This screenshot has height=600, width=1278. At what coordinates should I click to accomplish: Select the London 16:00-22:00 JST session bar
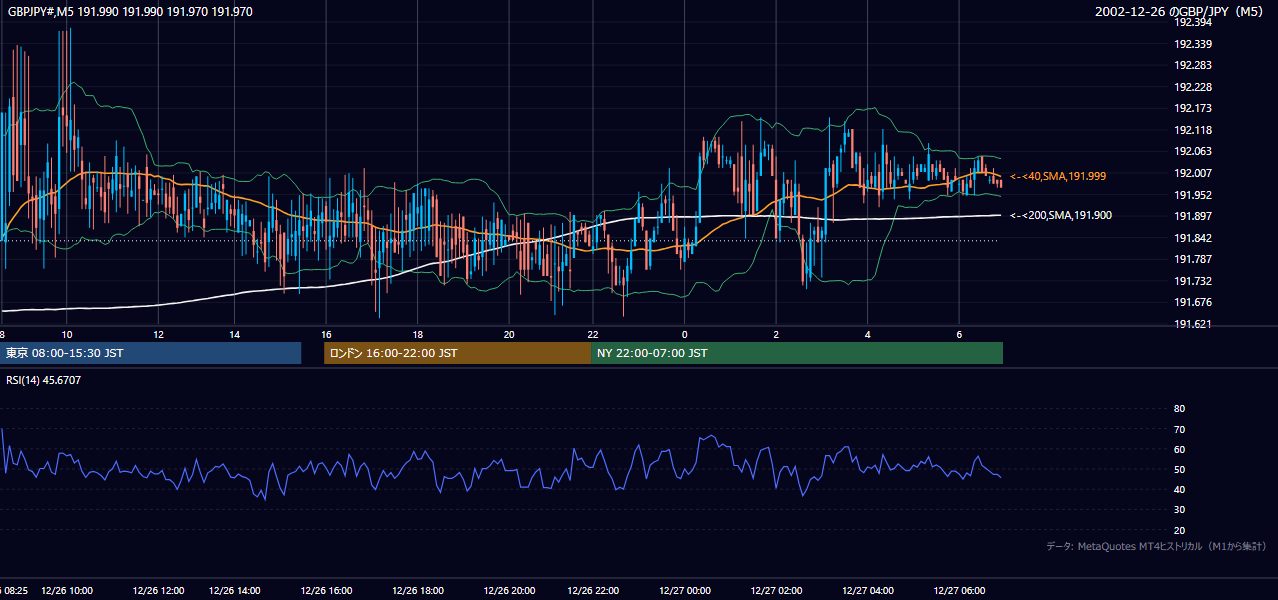click(458, 353)
